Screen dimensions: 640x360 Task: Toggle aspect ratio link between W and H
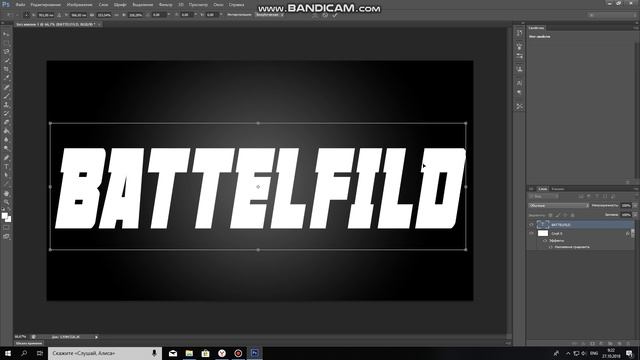(x=116, y=15)
